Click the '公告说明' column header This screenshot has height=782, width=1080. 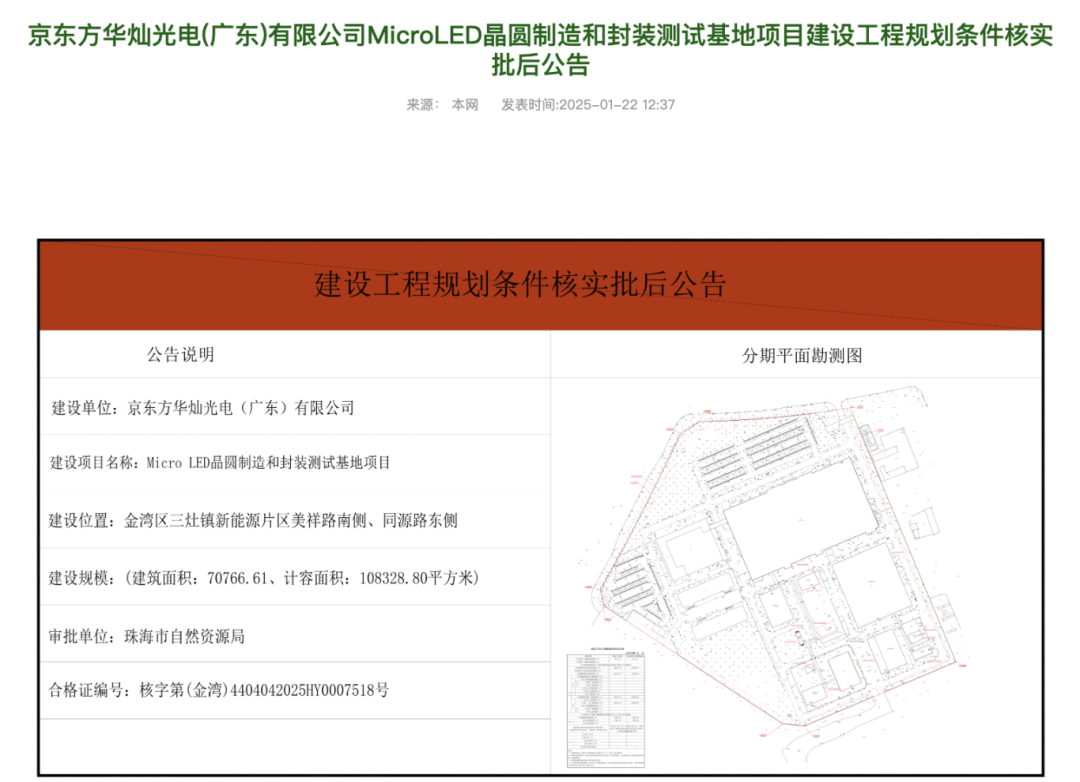pyautogui.click(x=180, y=355)
